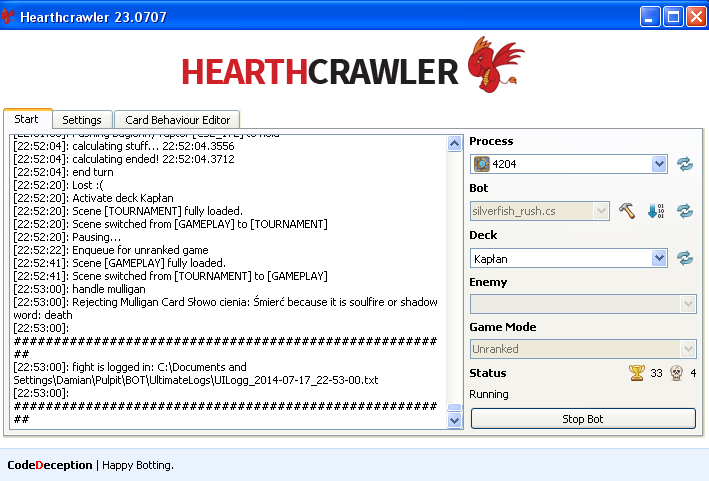The width and height of the screenshot is (709, 481).
Task: Click log line 'handle mulligan'
Action: (80, 289)
